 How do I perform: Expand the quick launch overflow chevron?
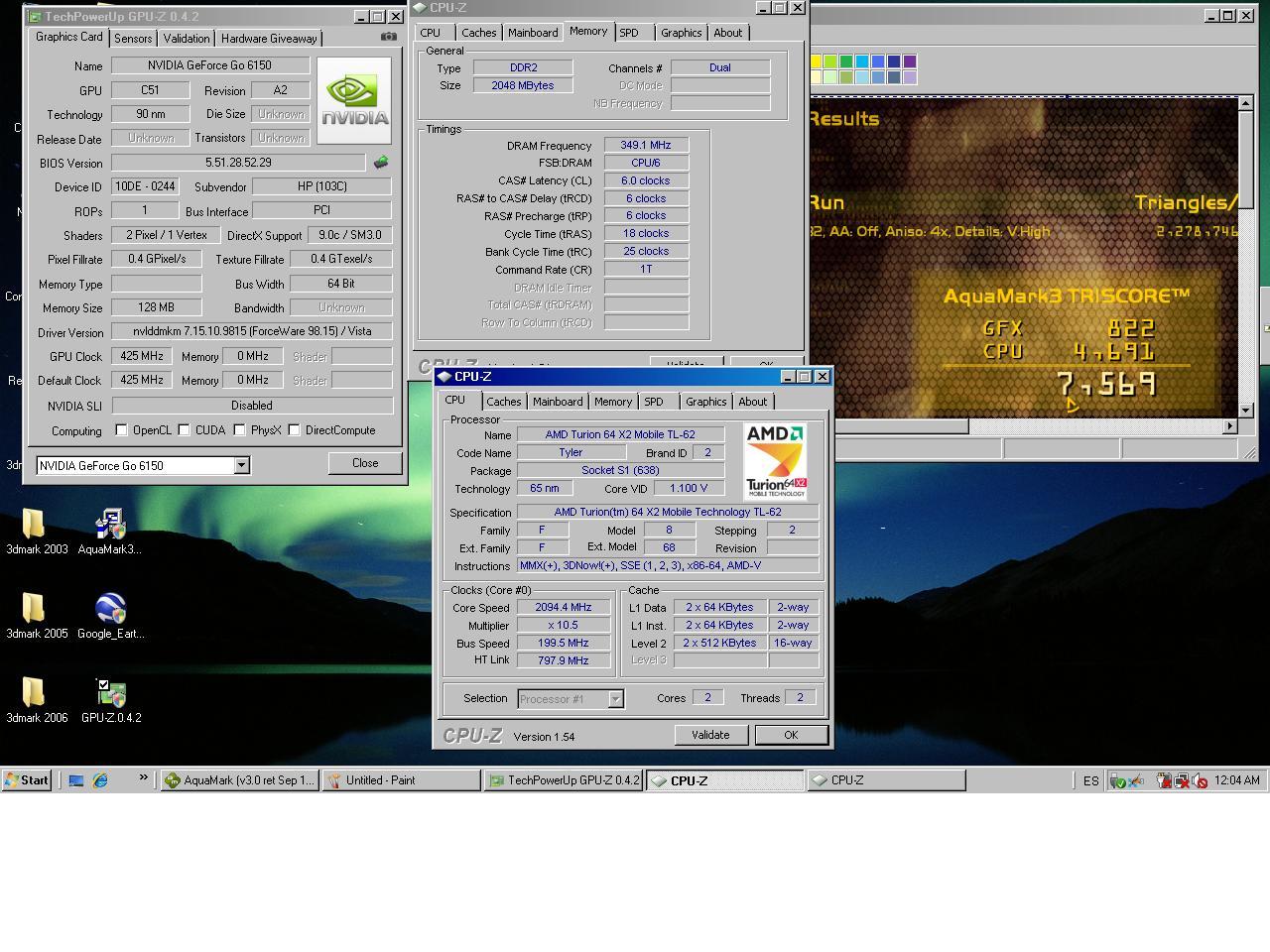pyautogui.click(x=143, y=778)
